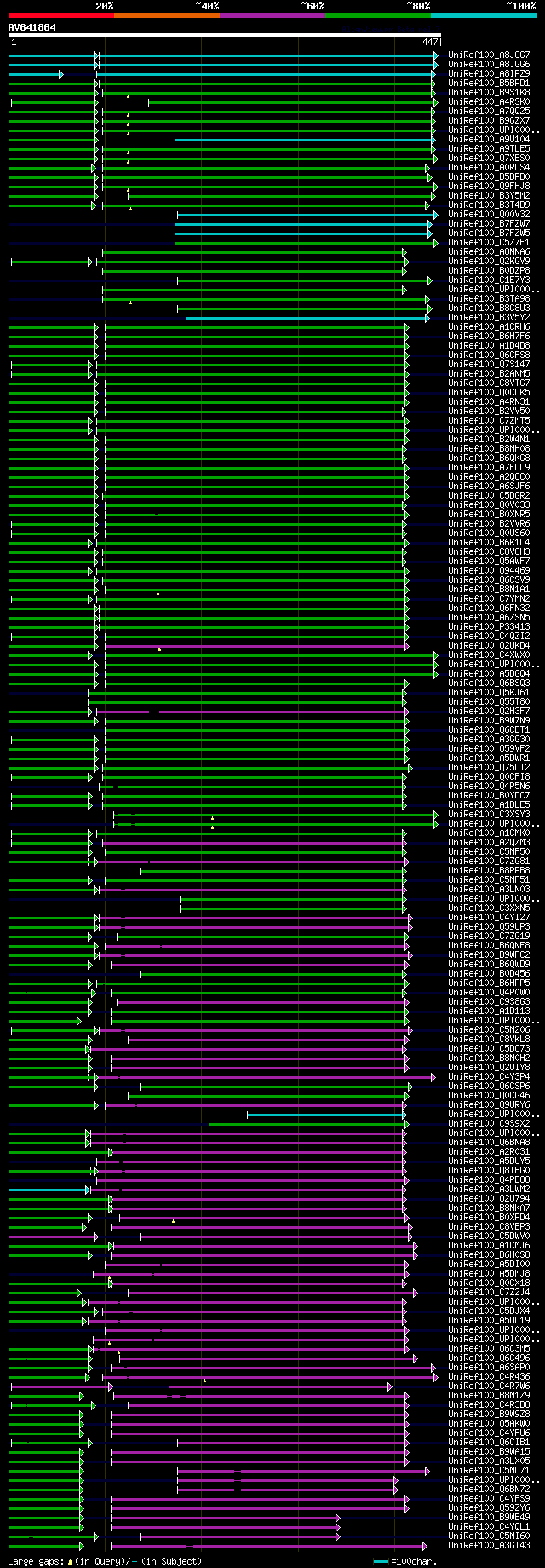Click the UniRef100_C5DJX4 label

tap(489, 1311)
